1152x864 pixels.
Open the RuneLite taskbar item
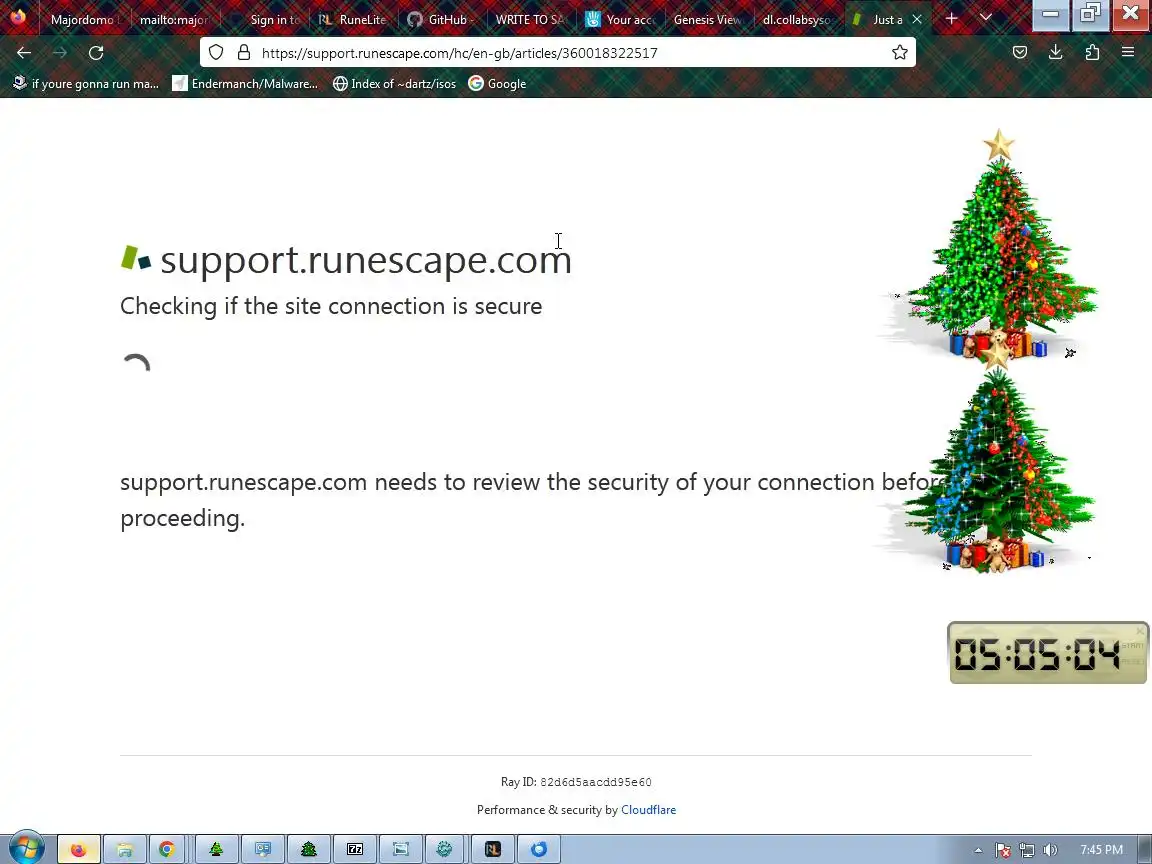[492, 849]
